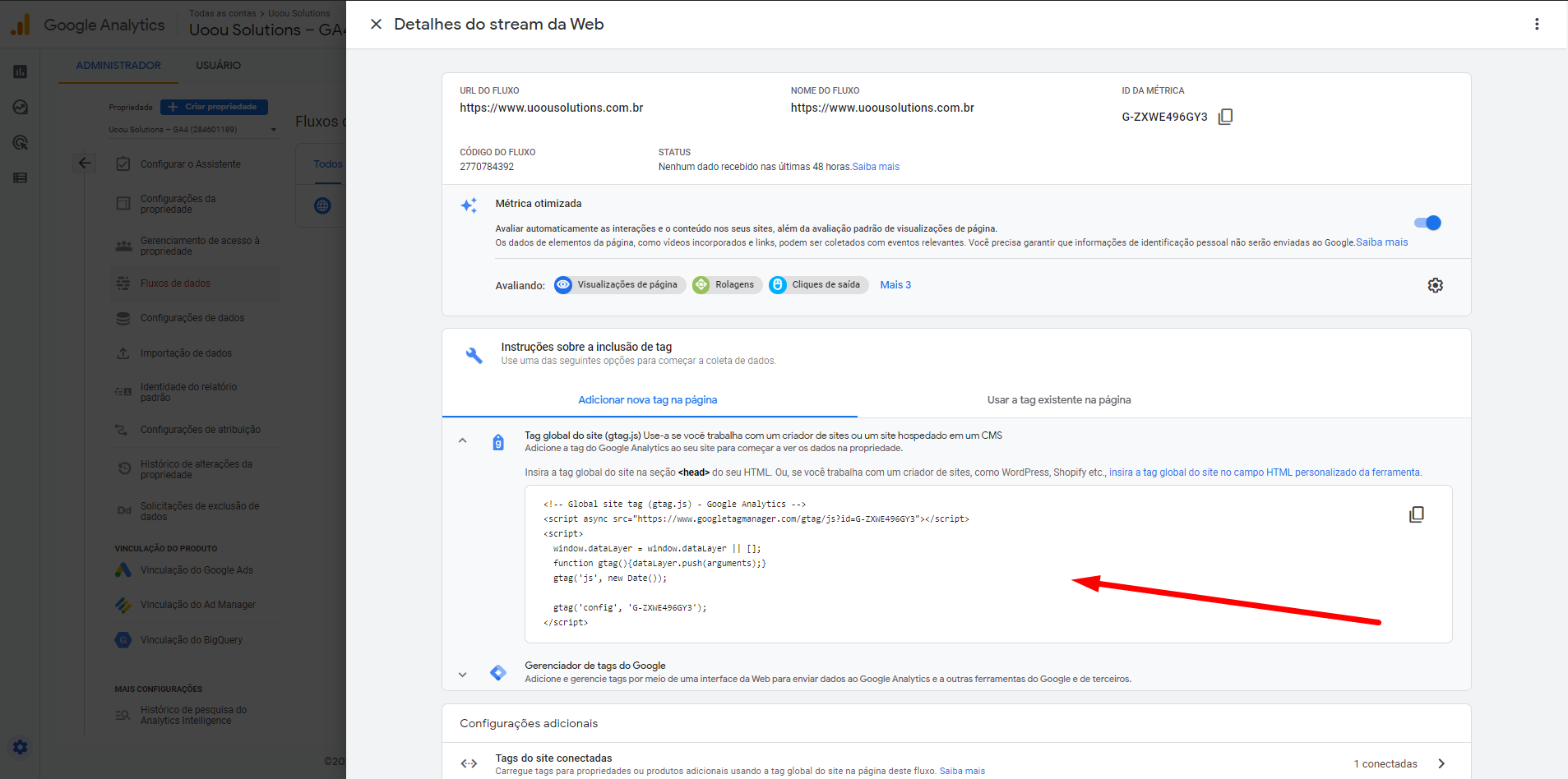
Task: Click inside the gtag code snippet box
Action: click(988, 564)
